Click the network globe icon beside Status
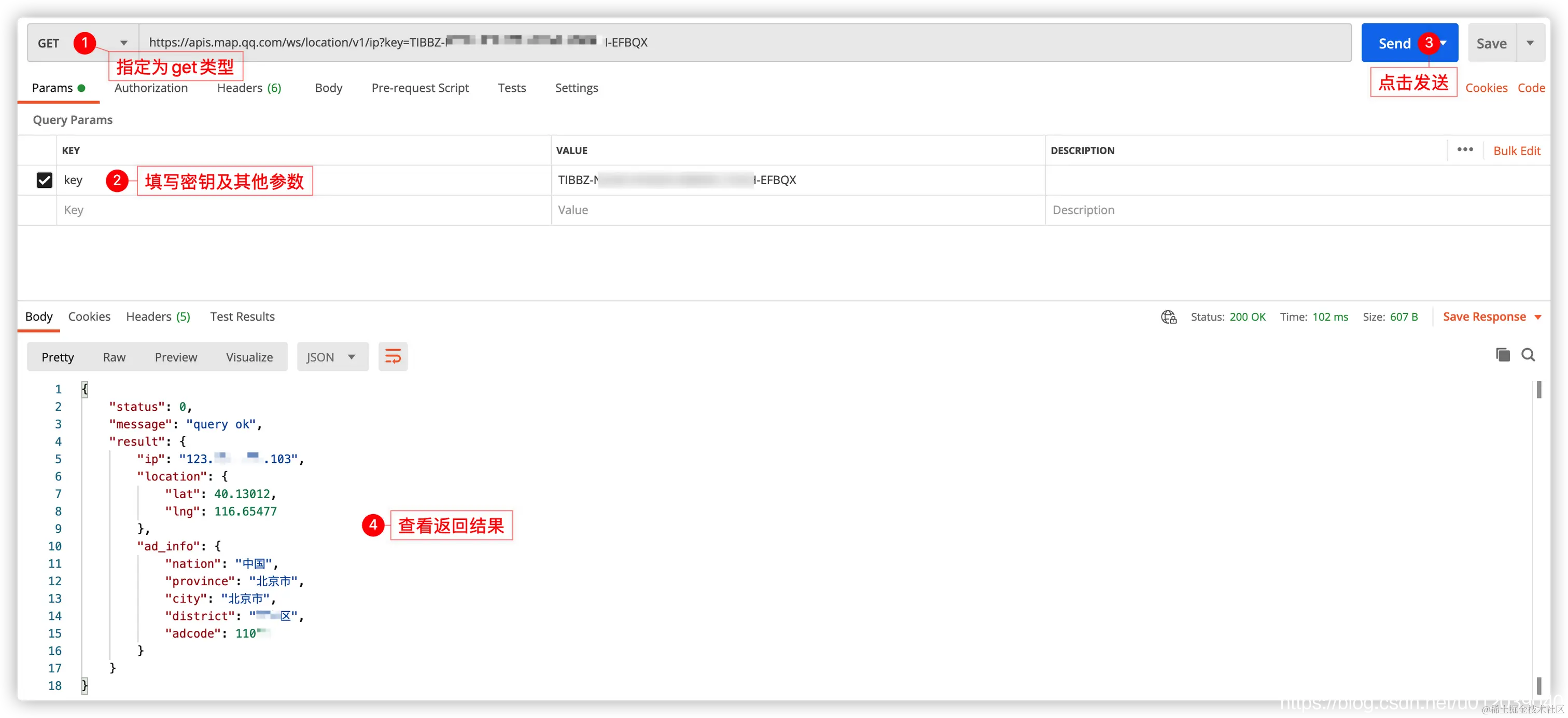 (1168, 316)
